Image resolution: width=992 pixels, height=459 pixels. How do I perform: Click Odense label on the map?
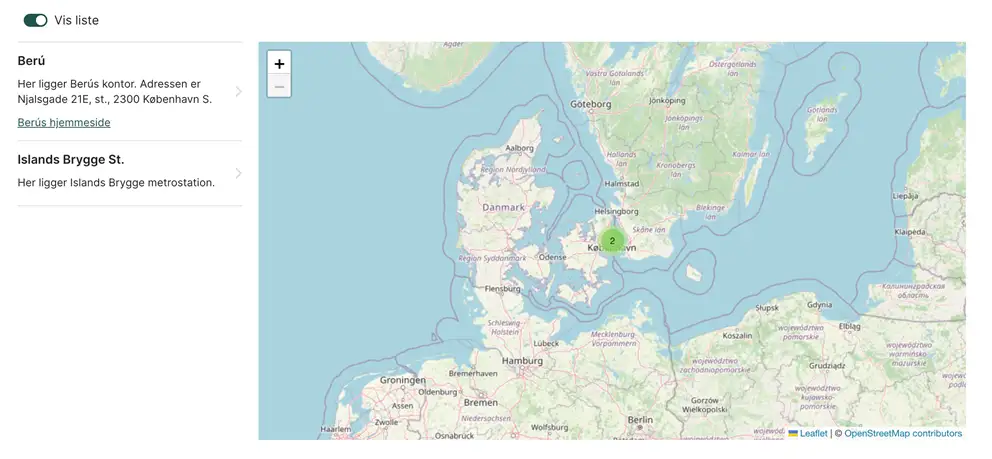tap(552, 257)
